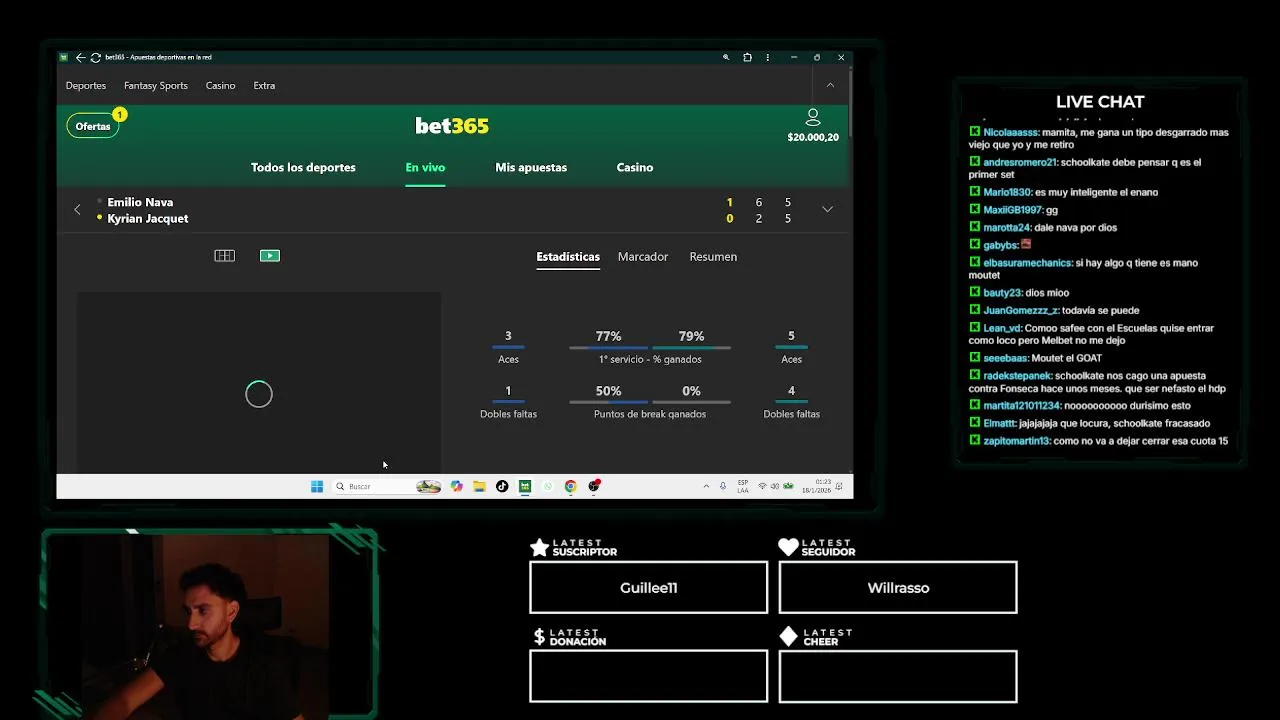Click username Nicolaaasss in live chat
This screenshot has height=720, width=1280.
[x=1011, y=132]
